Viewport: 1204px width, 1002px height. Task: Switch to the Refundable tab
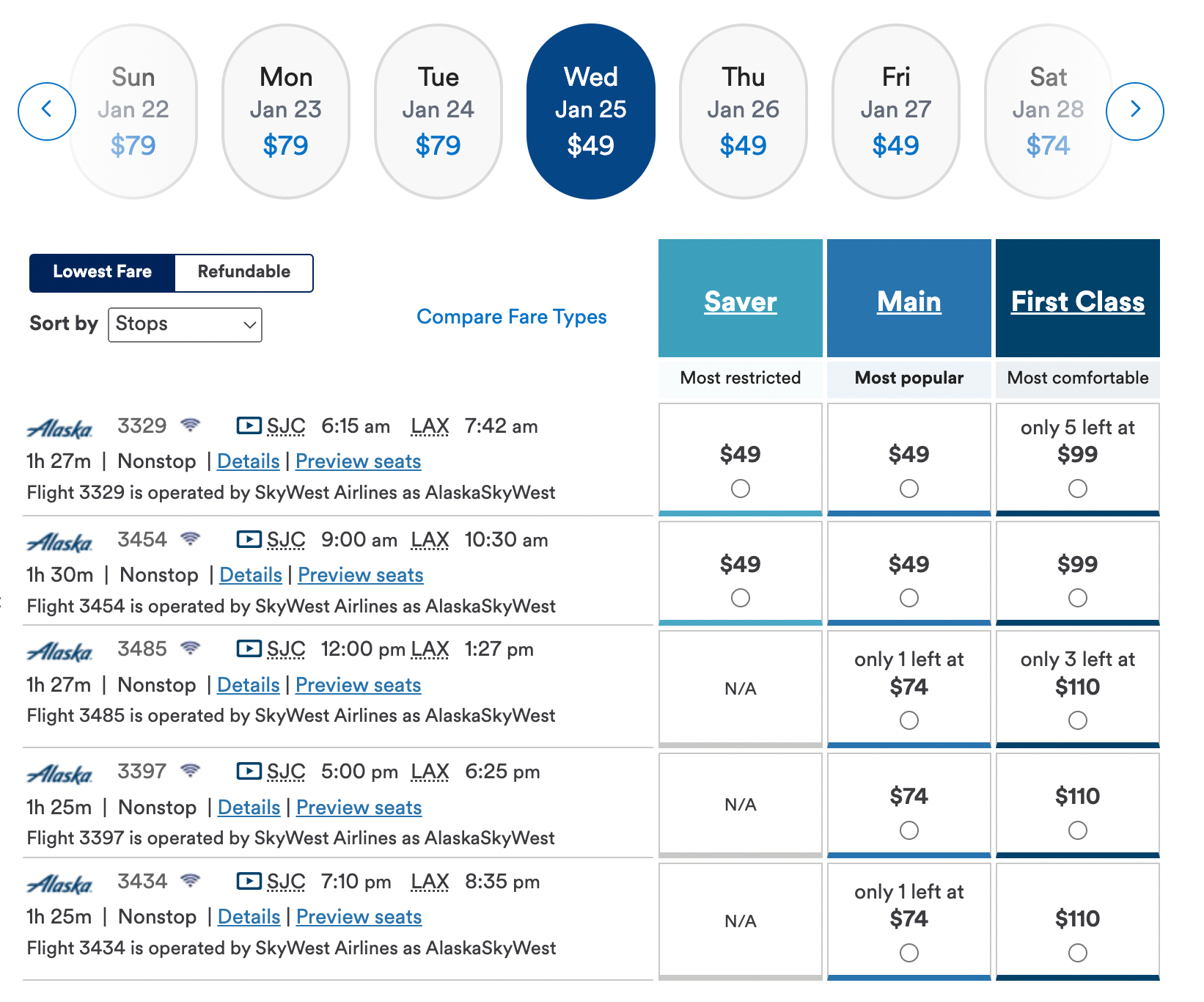(243, 272)
